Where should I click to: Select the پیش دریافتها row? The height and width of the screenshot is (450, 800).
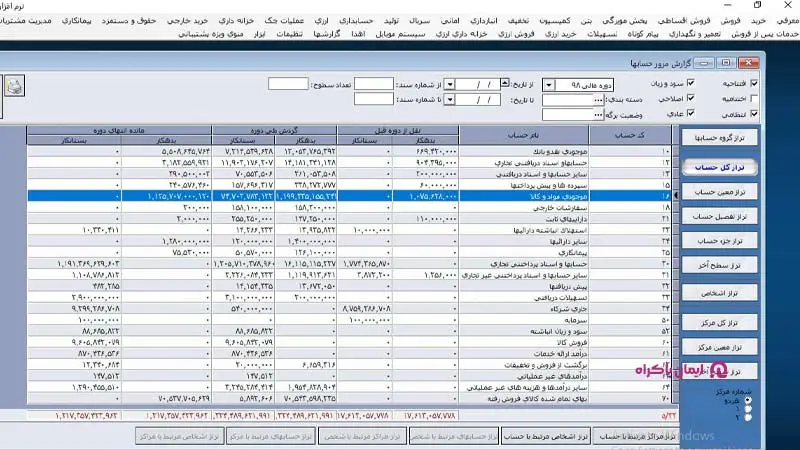[349, 286]
